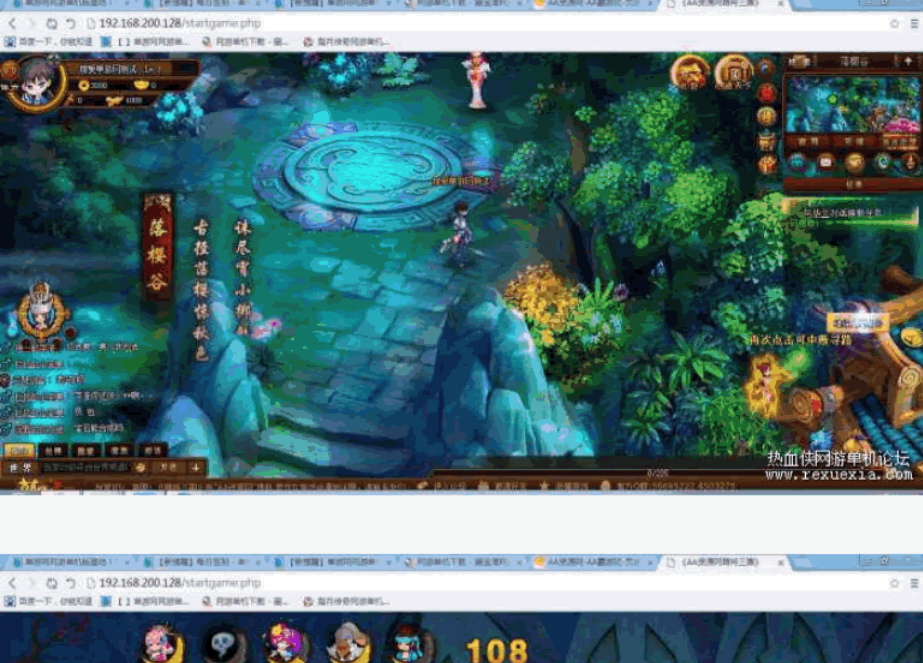Image resolution: width=923 pixels, height=663 pixels.
Task: Open the first large gold round event icon
Action: pyautogui.click(x=690, y=73)
